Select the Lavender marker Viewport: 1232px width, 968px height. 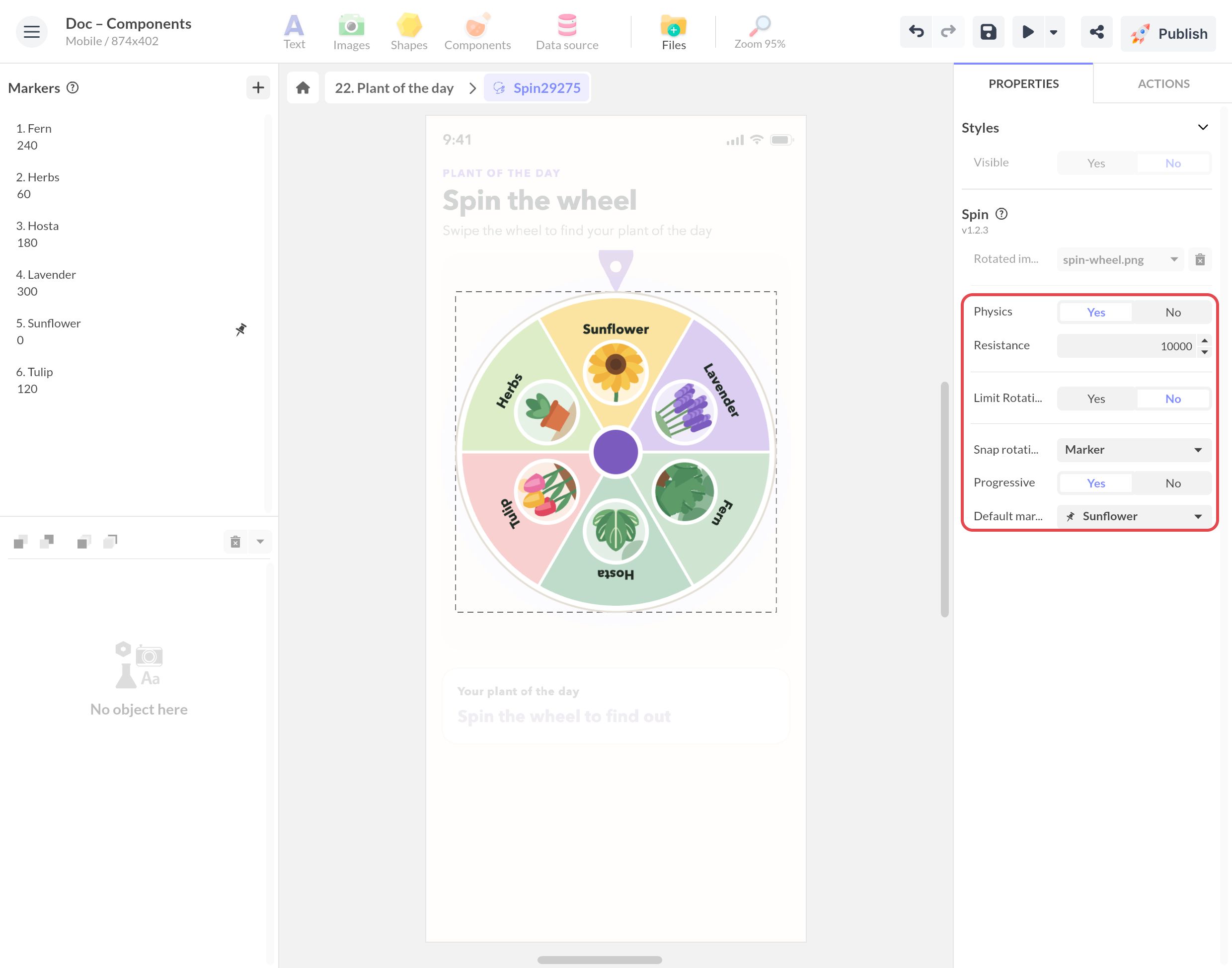click(x=134, y=283)
